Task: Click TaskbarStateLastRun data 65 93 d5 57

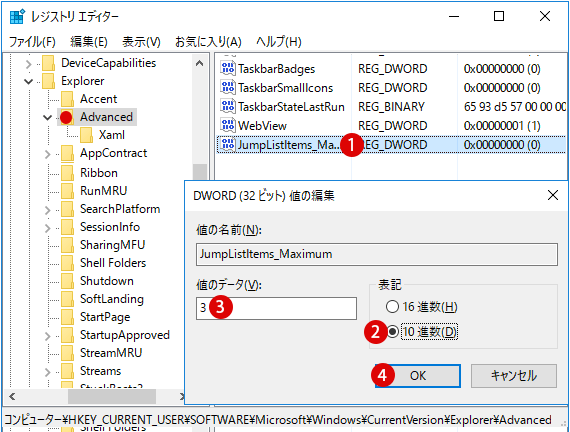Action: click(515, 107)
